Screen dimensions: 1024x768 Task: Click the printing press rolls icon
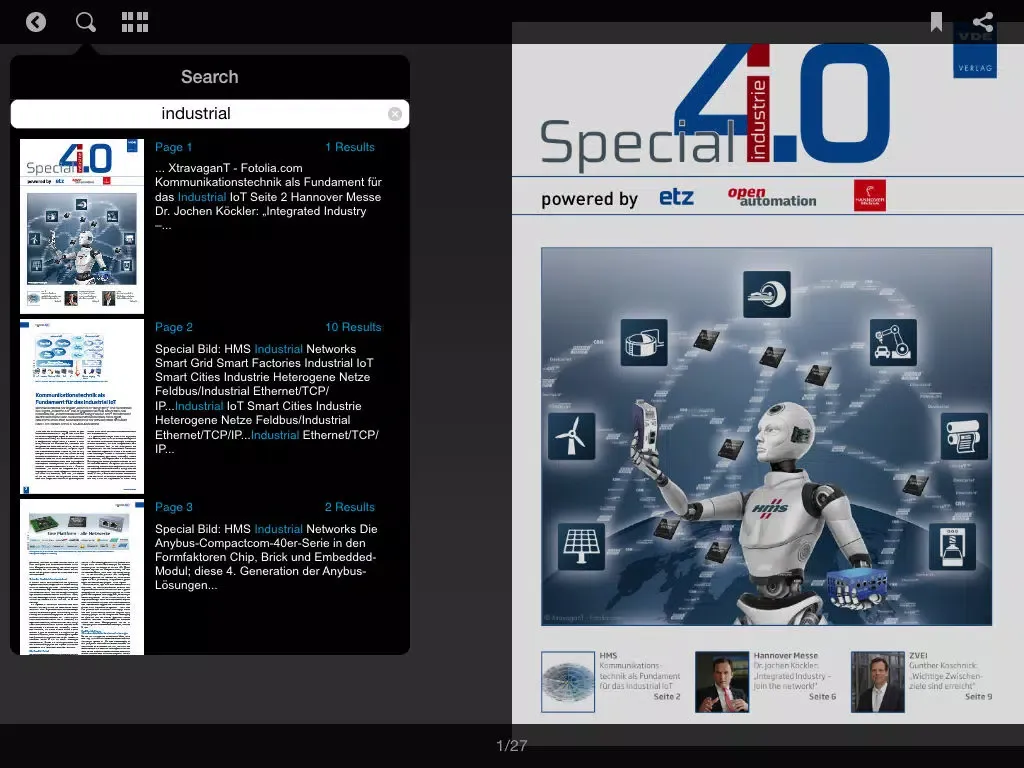pos(964,436)
